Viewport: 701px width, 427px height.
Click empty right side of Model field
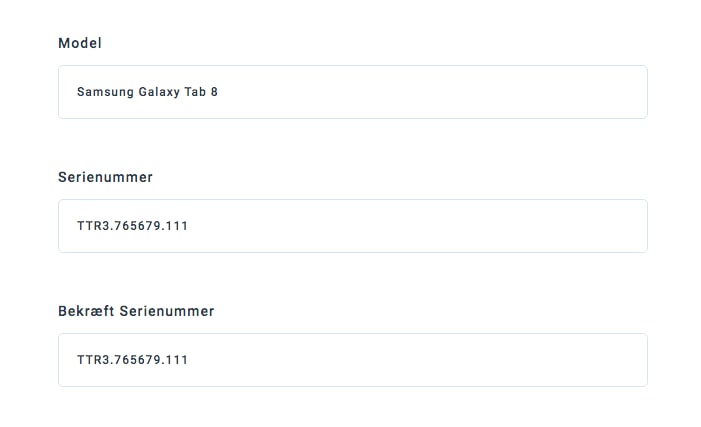click(500, 92)
